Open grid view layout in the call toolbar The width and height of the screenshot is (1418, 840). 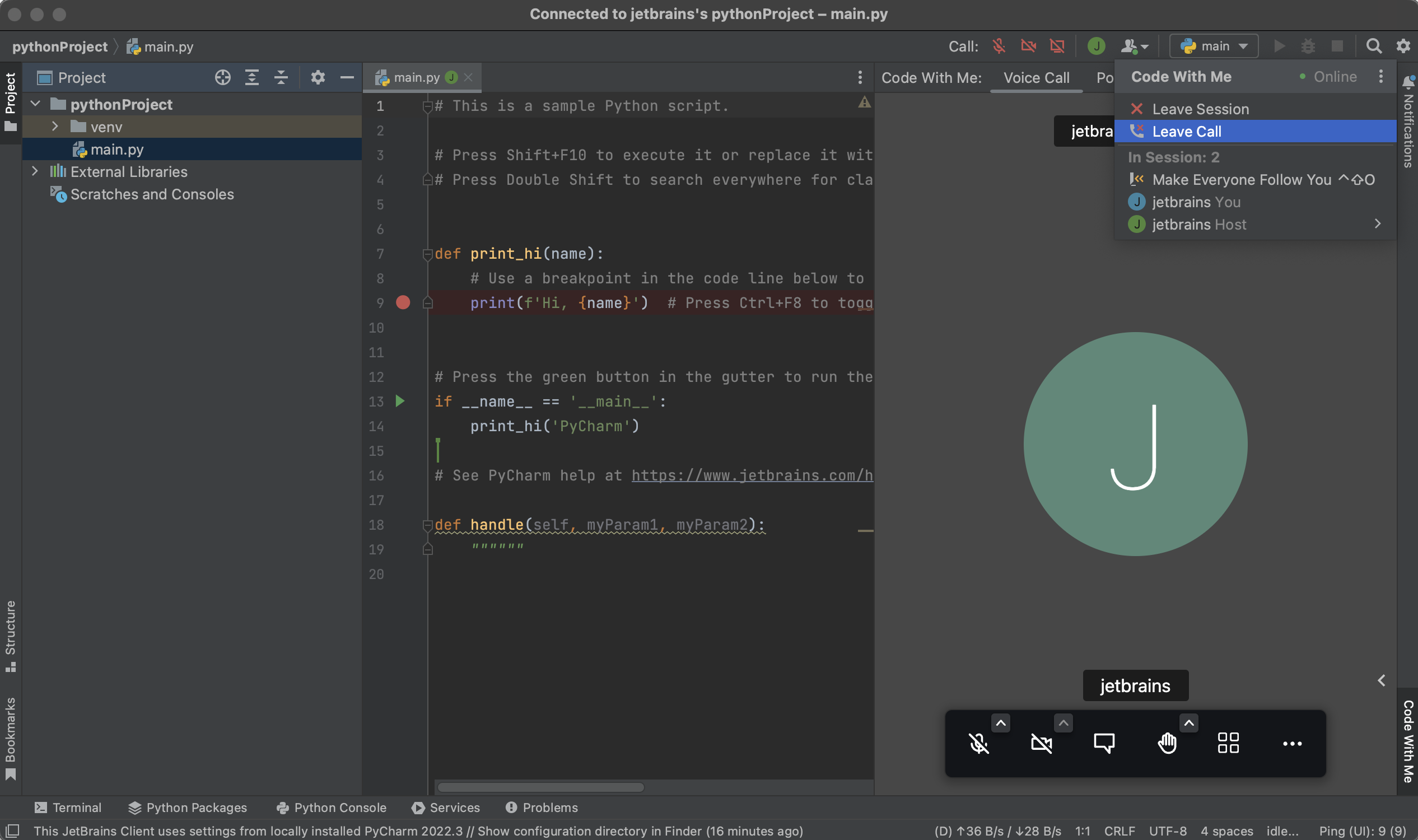click(1228, 743)
